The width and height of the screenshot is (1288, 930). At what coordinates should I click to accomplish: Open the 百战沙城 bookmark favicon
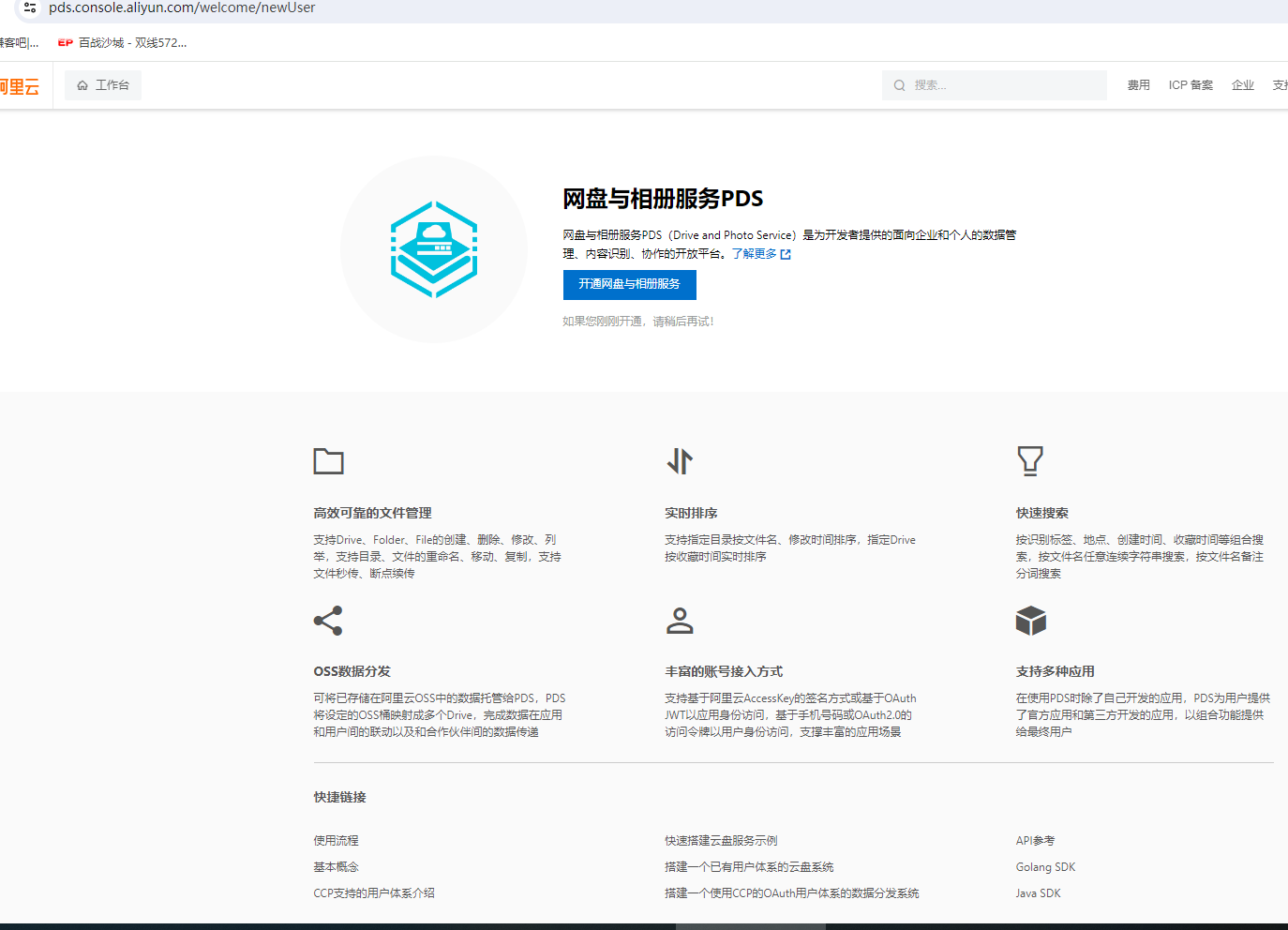click(66, 43)
